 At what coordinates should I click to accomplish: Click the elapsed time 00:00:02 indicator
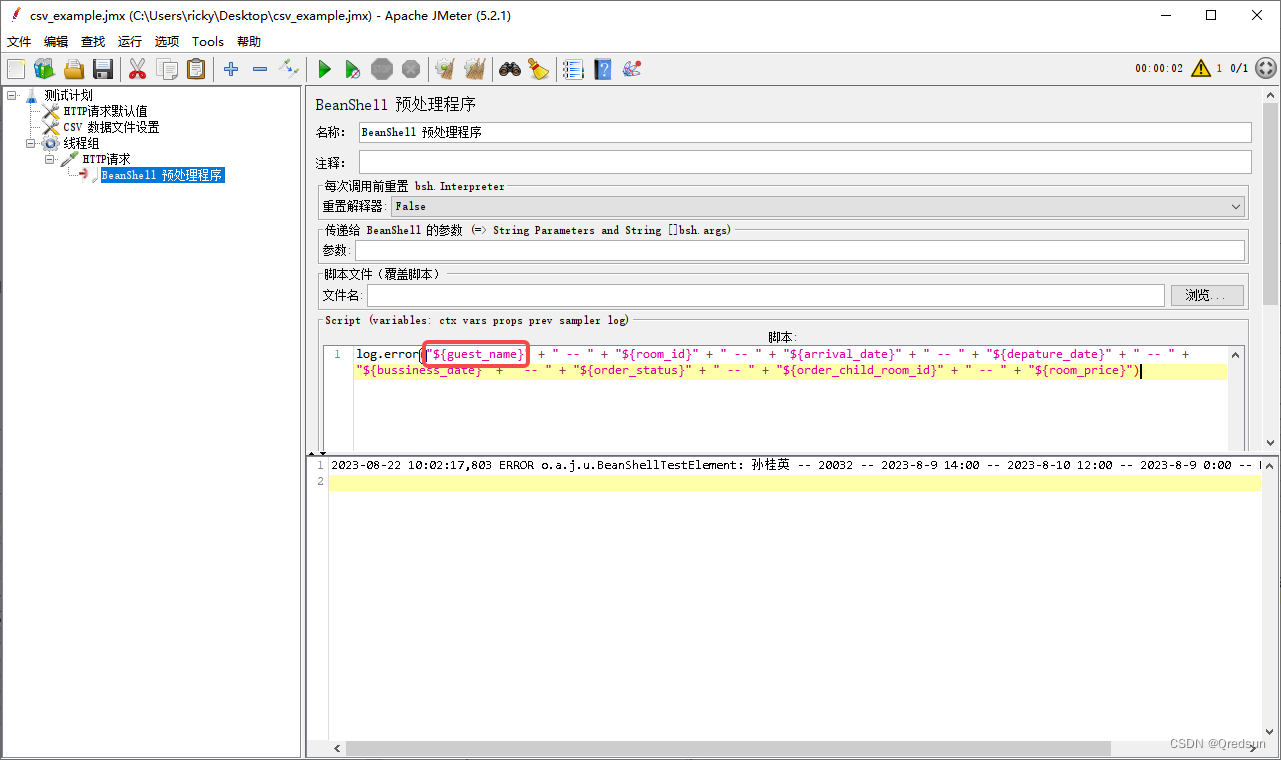tap(1158, 69)
